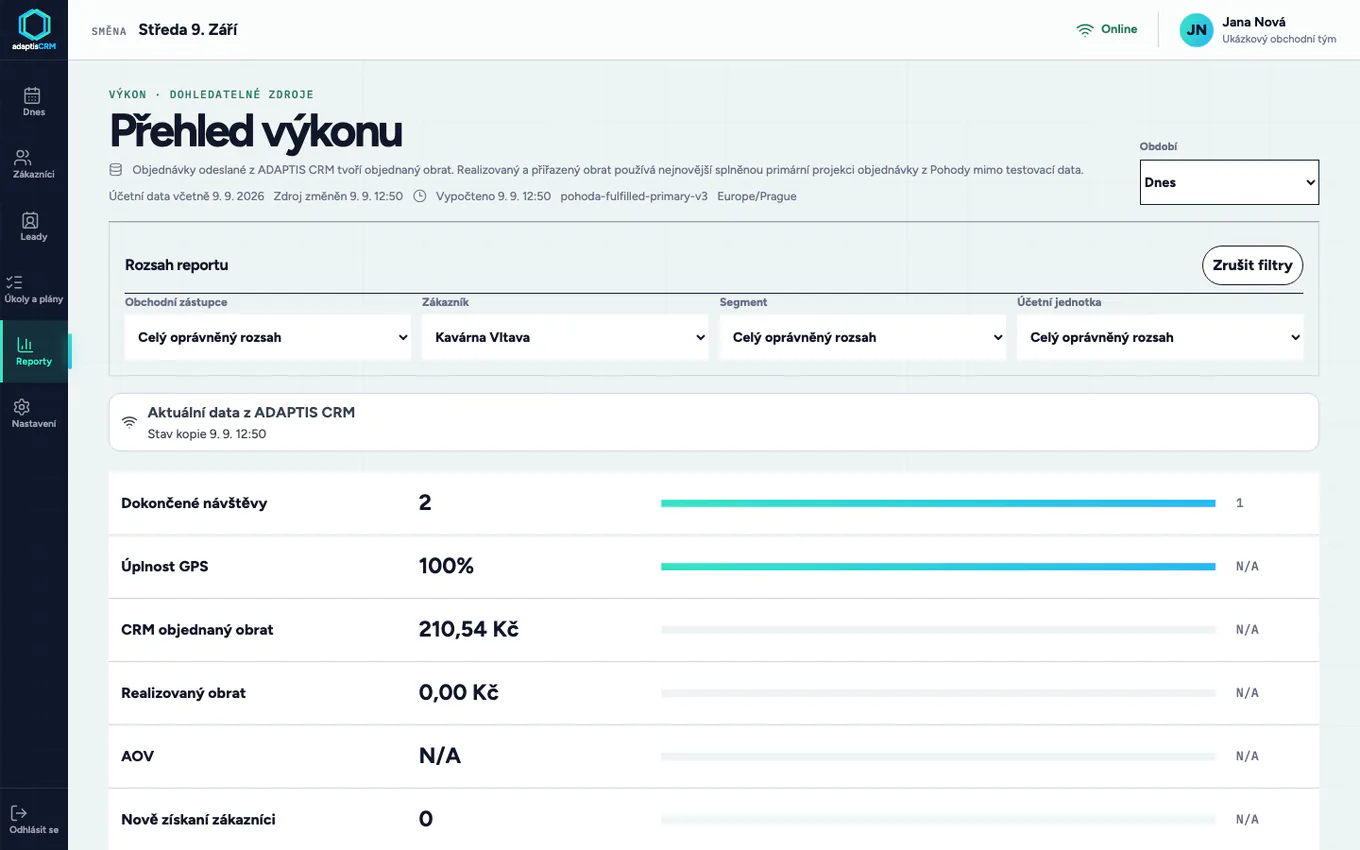Select the Reporty sidebar item
1360x850 pixels.
(34, 351)
